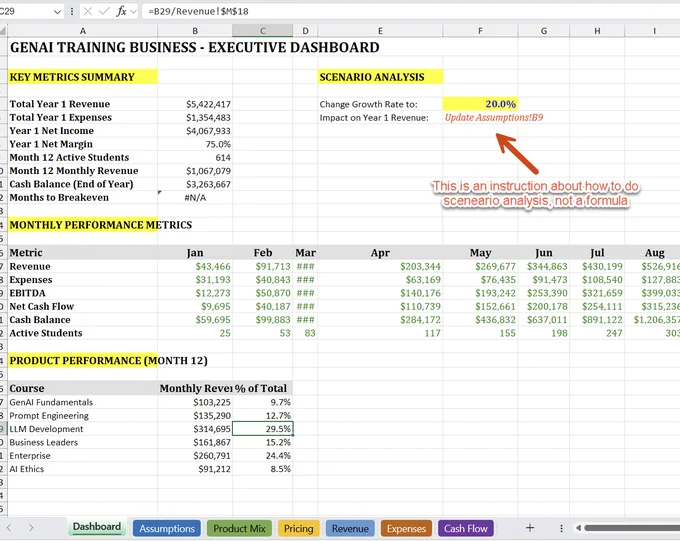Image resolution: width=680 pixels, height=541 pixels.
Task: Select May Net Cash Flow $152,661
Action: tap(480, 307)
